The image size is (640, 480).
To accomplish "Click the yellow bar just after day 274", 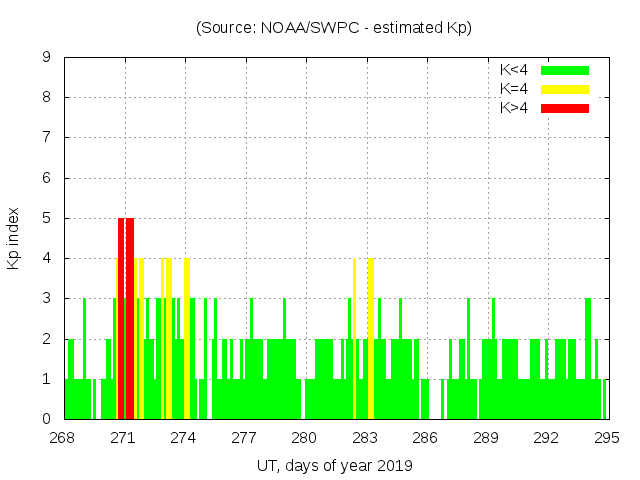I will (x=187, y=338).
